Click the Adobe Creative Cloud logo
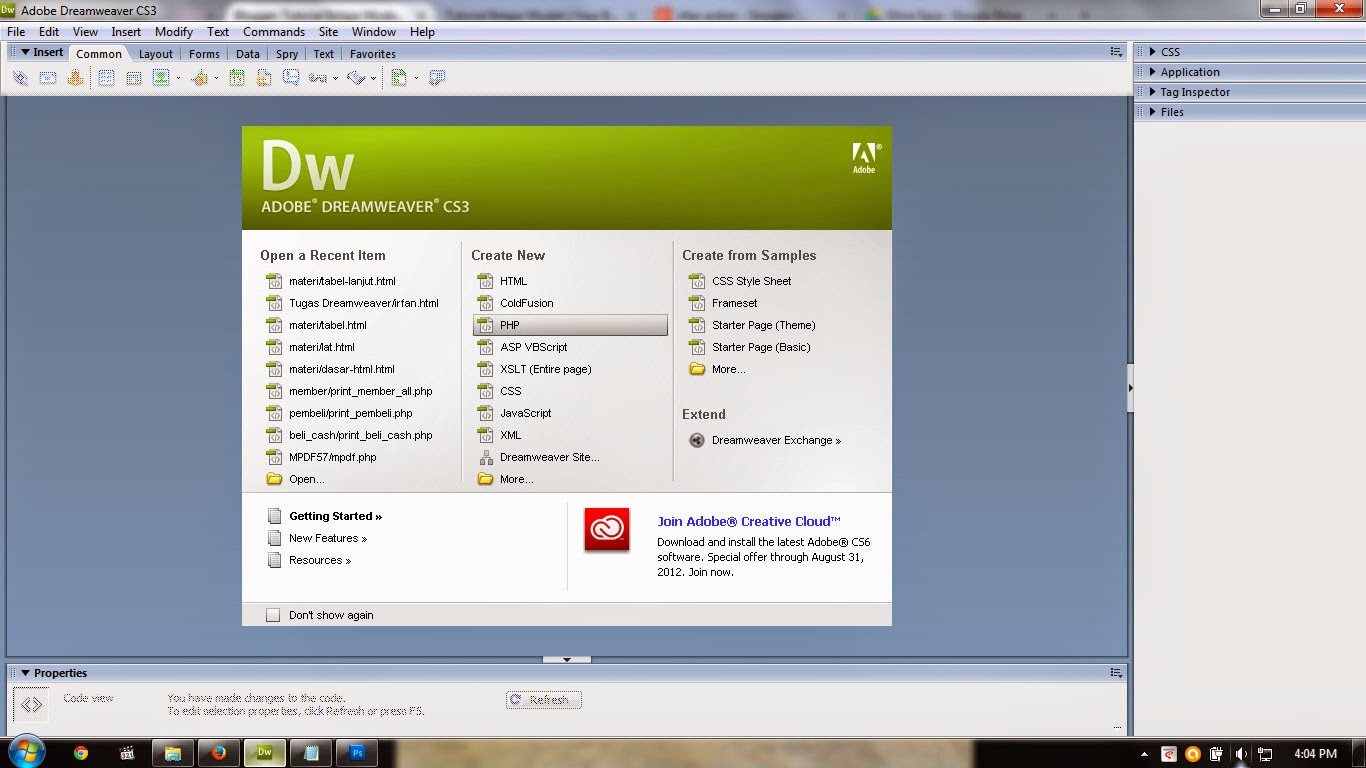 (607, 529)
